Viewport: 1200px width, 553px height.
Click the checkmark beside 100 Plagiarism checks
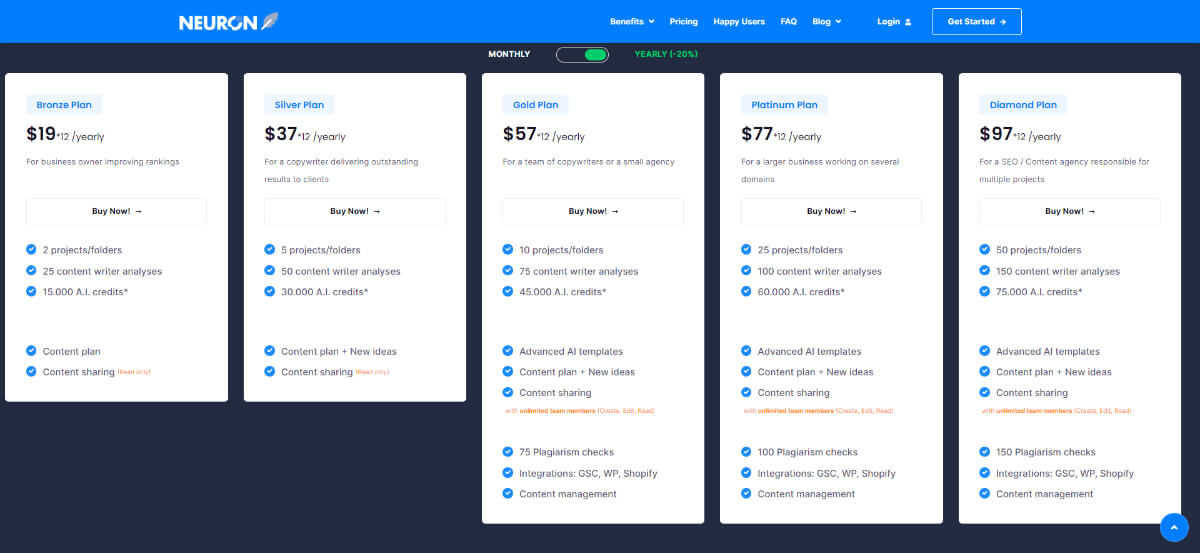(747, 452)
